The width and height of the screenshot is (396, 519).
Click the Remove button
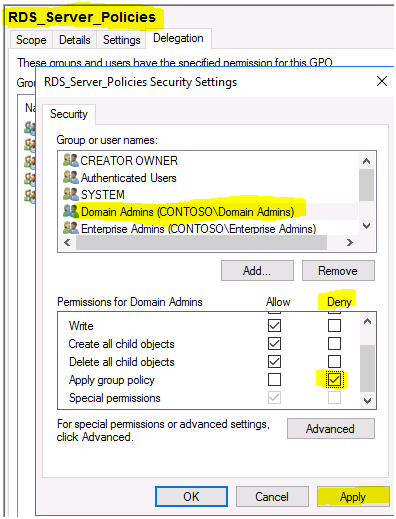pyautogui.click(x=338, y=271)
